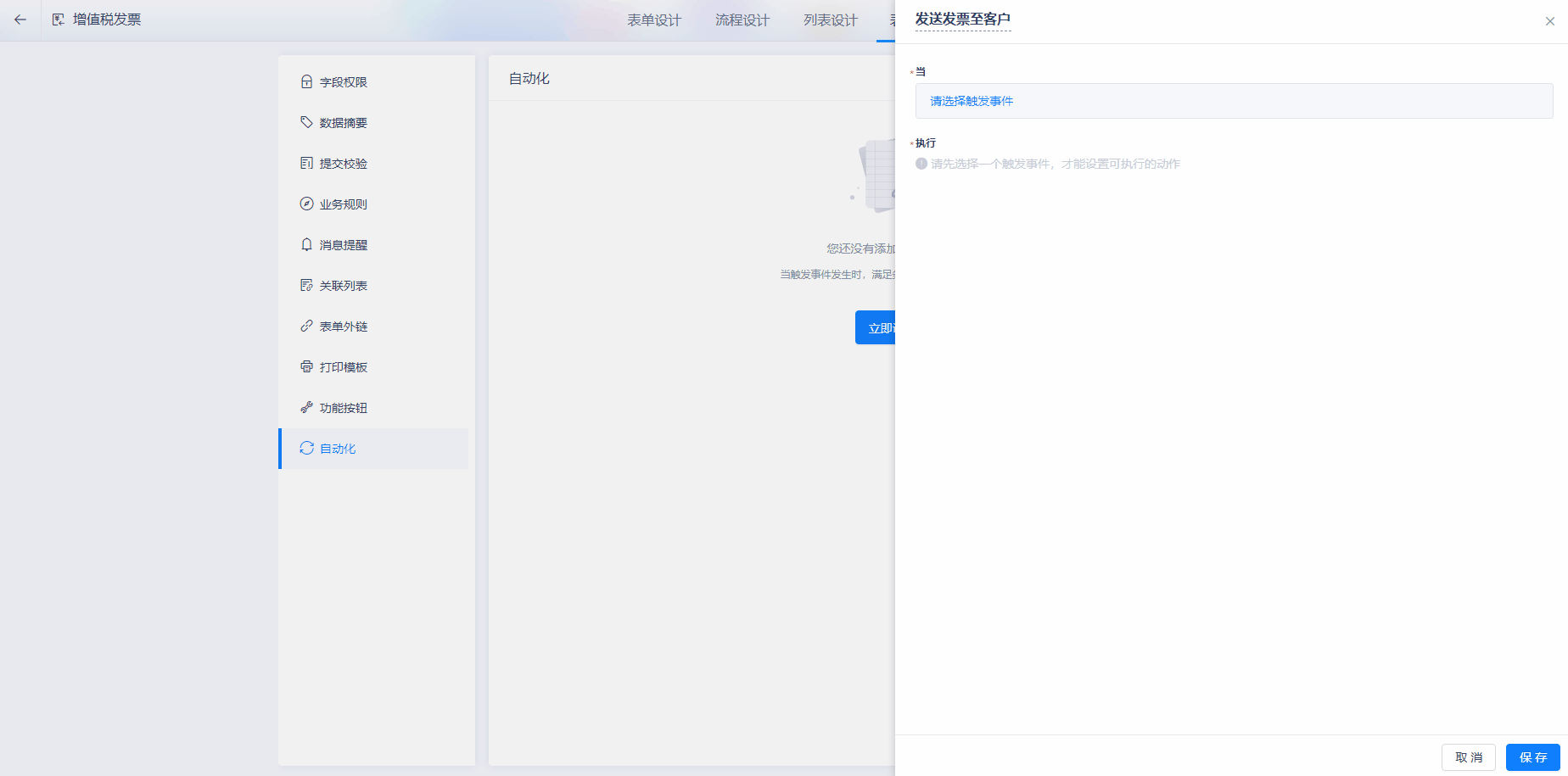
Task: Switch to the 流程设计 tab
Action: [742, 20]
